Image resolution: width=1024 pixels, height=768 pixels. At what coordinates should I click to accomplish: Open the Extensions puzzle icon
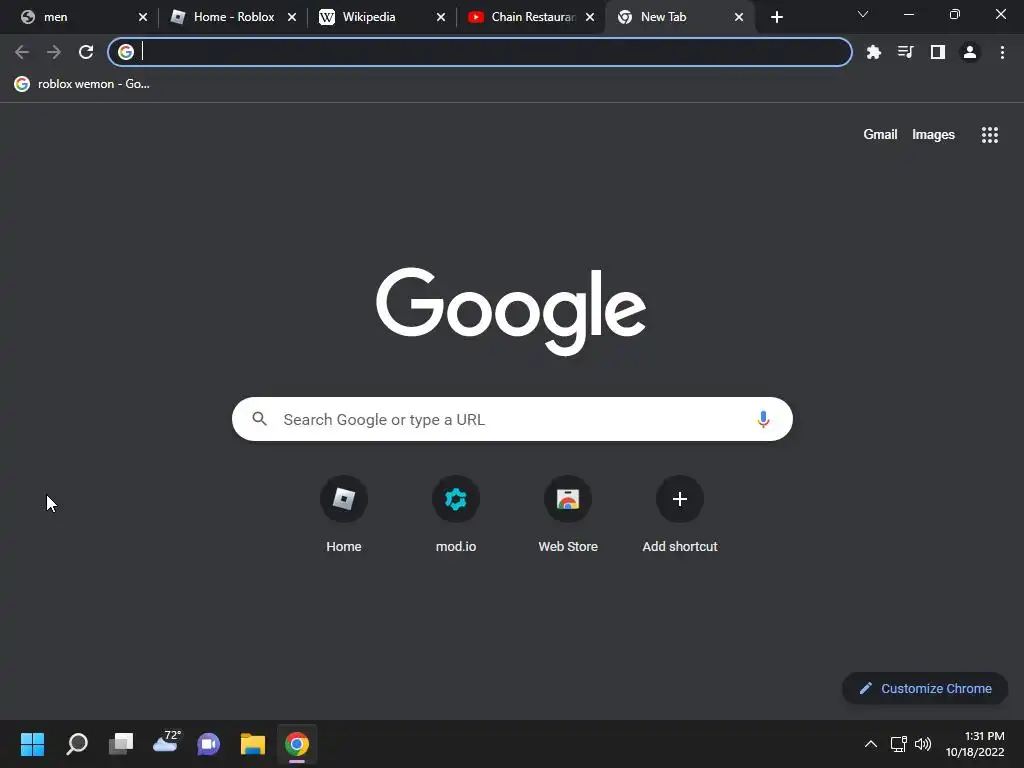point(874,52)
